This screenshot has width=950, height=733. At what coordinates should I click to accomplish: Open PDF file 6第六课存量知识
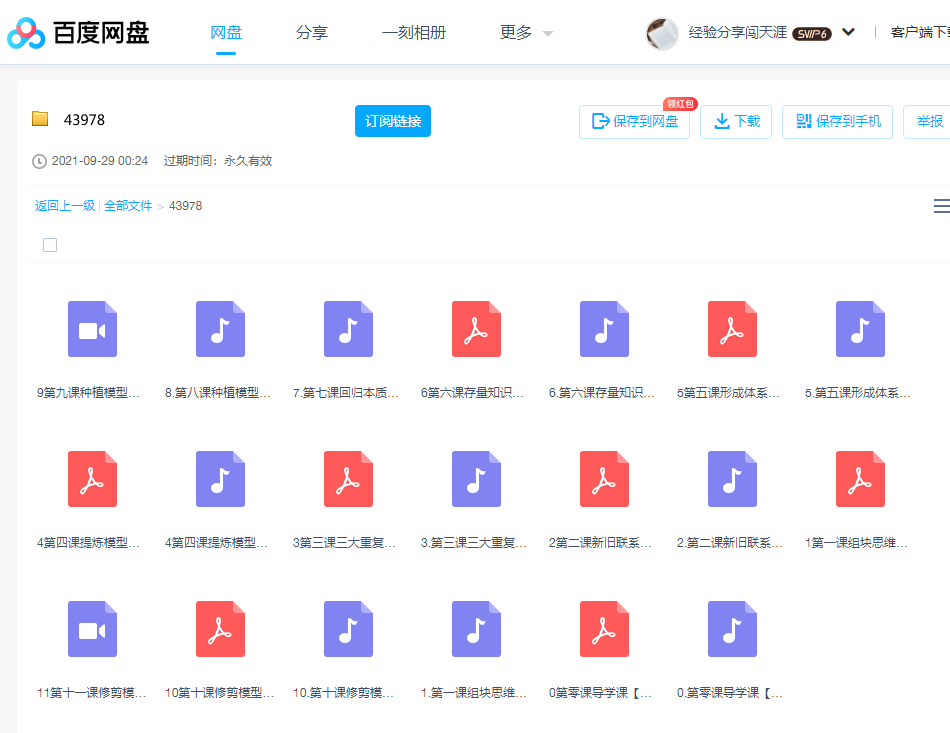coord(476,329)
